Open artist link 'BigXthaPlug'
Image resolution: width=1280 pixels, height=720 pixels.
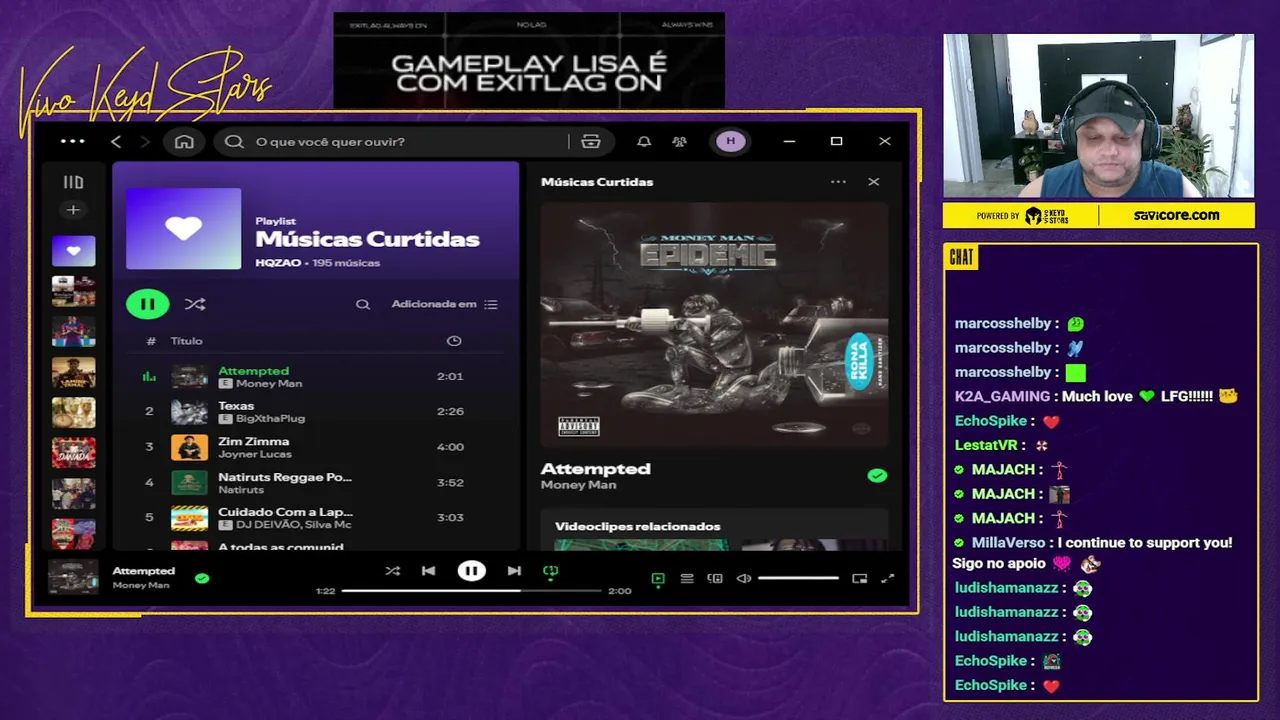[x=270, y=419]
